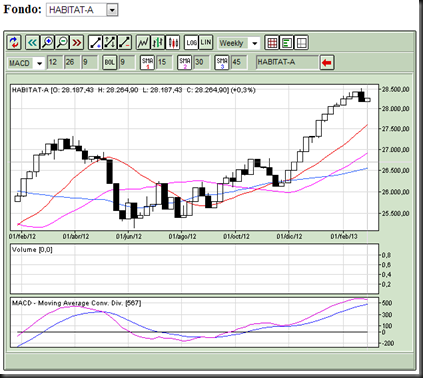Viewport: 423px width, 378px height.
Task: Enable logarithmic scale with LOG
Action: [191, 43]
